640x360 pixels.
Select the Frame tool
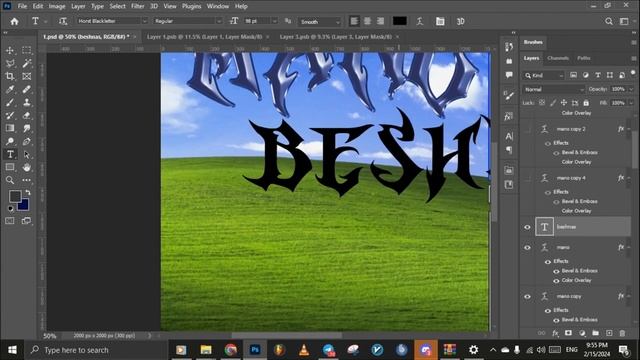tap(27, 76)
